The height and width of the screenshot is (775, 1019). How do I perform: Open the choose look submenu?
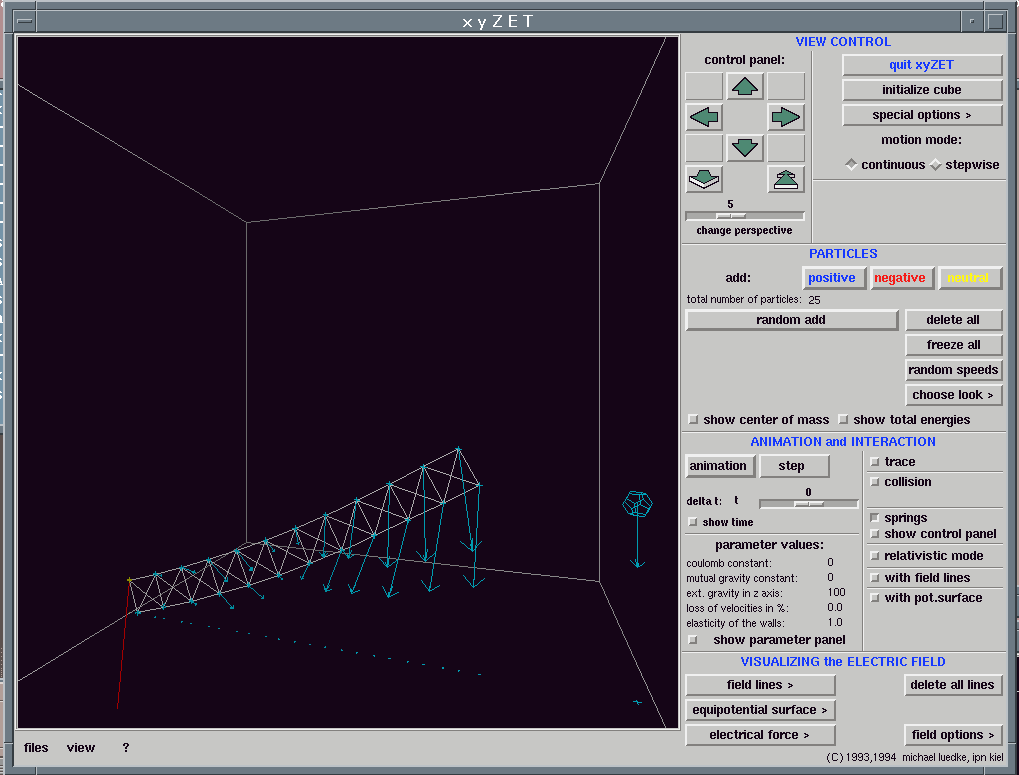point(954,395)
